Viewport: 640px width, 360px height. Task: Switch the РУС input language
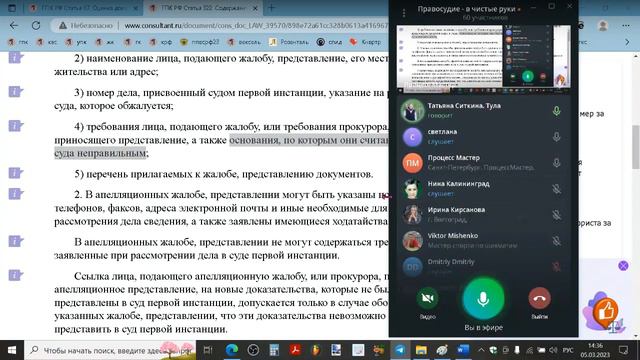click(568, 350)
